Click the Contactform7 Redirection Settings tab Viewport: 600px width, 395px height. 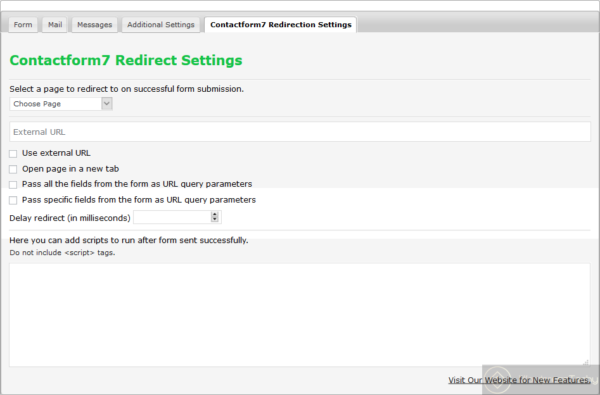coord(280,25)
